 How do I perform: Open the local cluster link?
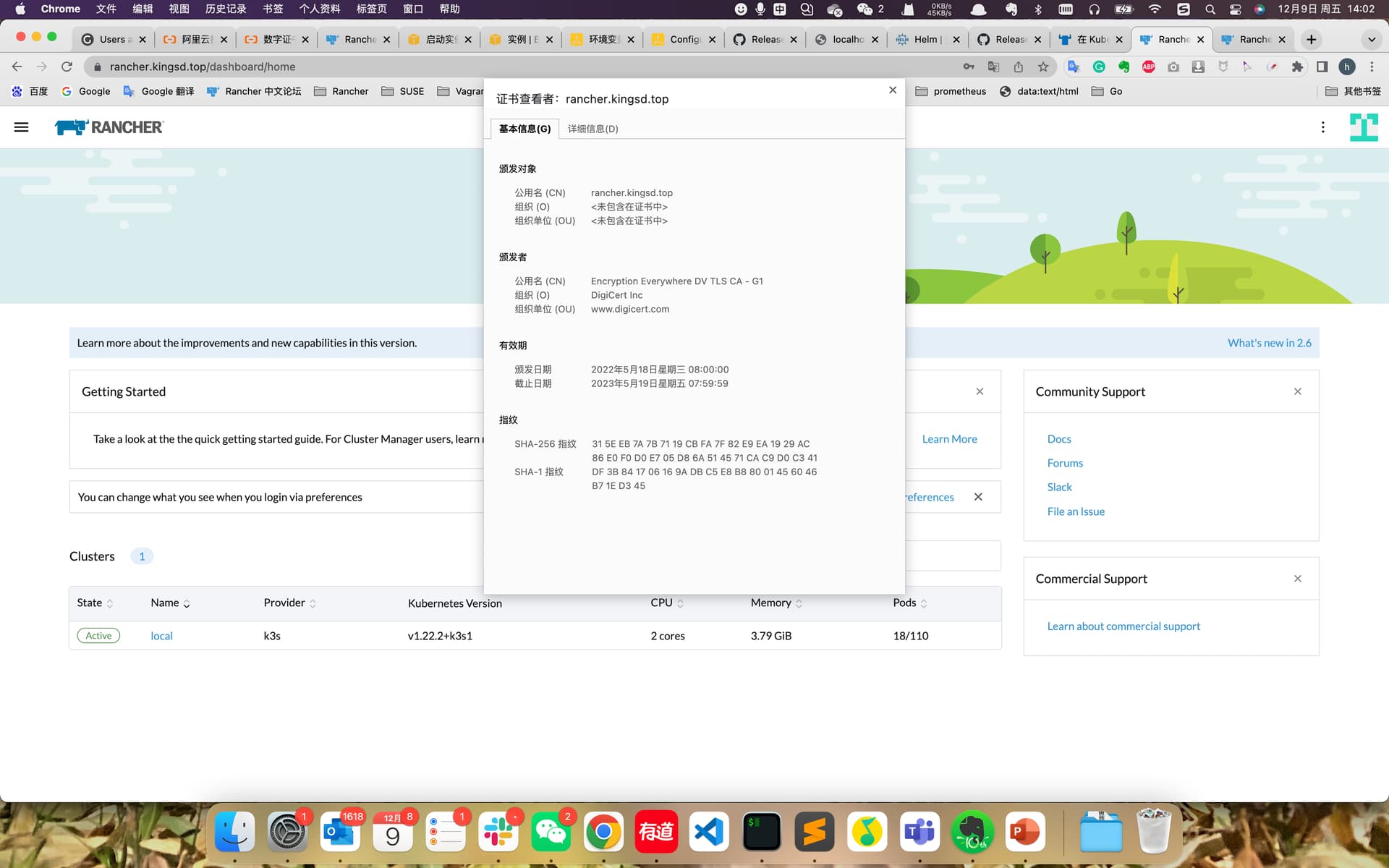(x=161, y=636)
